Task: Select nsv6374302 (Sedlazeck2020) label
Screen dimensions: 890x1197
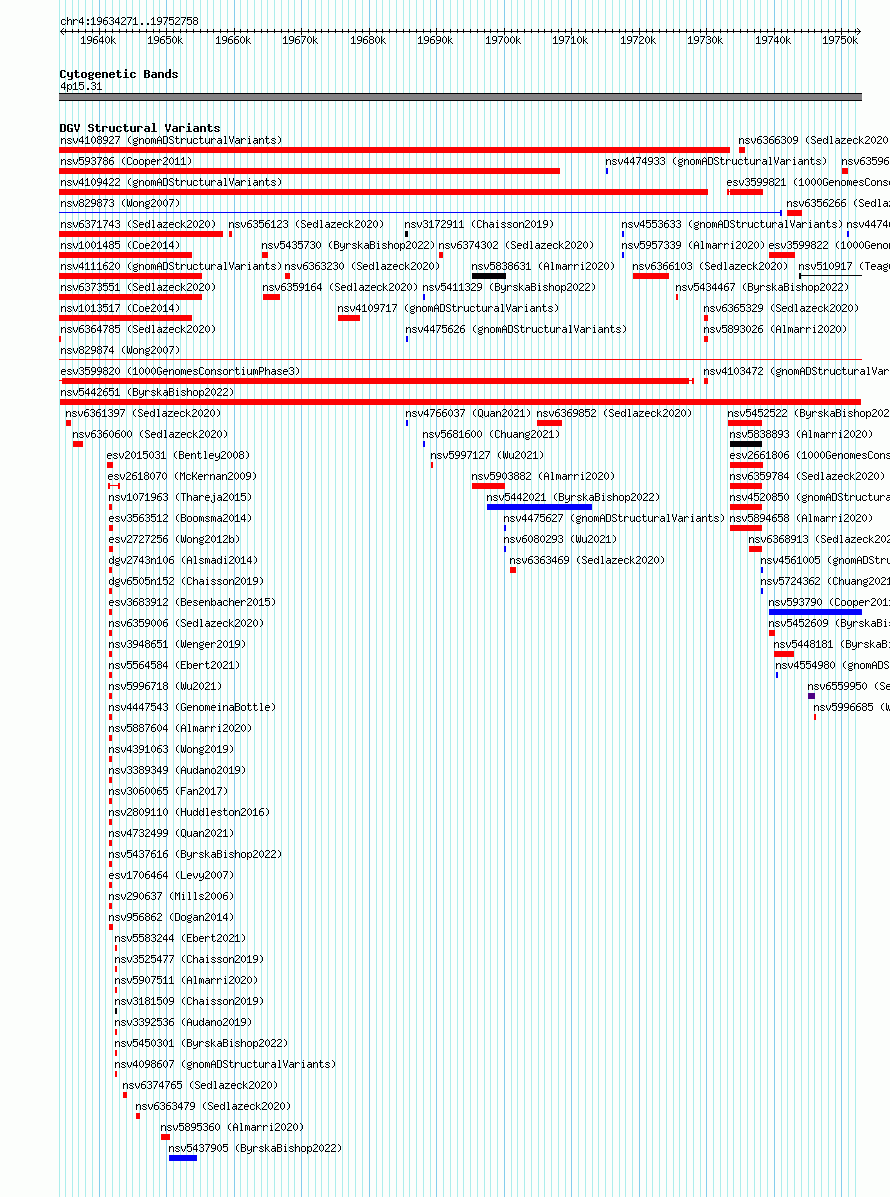Action: (x=516, y=246)
